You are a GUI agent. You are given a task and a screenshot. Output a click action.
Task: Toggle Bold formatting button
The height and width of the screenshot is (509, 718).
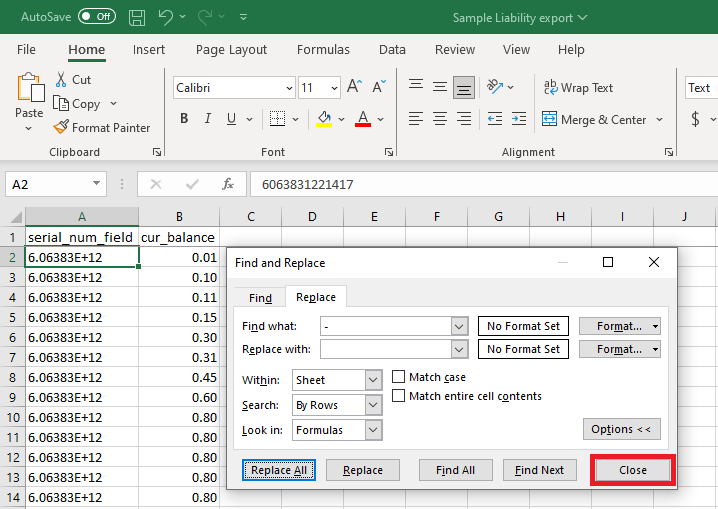(184, 119)
